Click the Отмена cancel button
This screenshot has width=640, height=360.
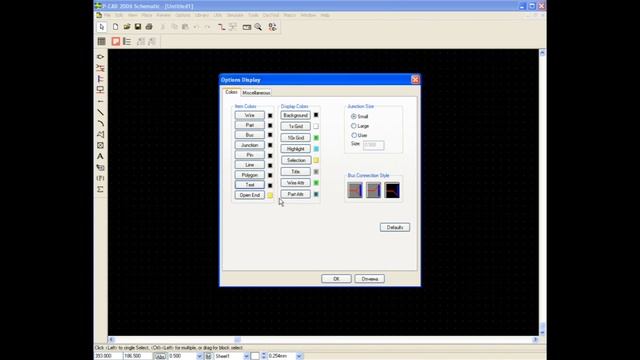369,279
